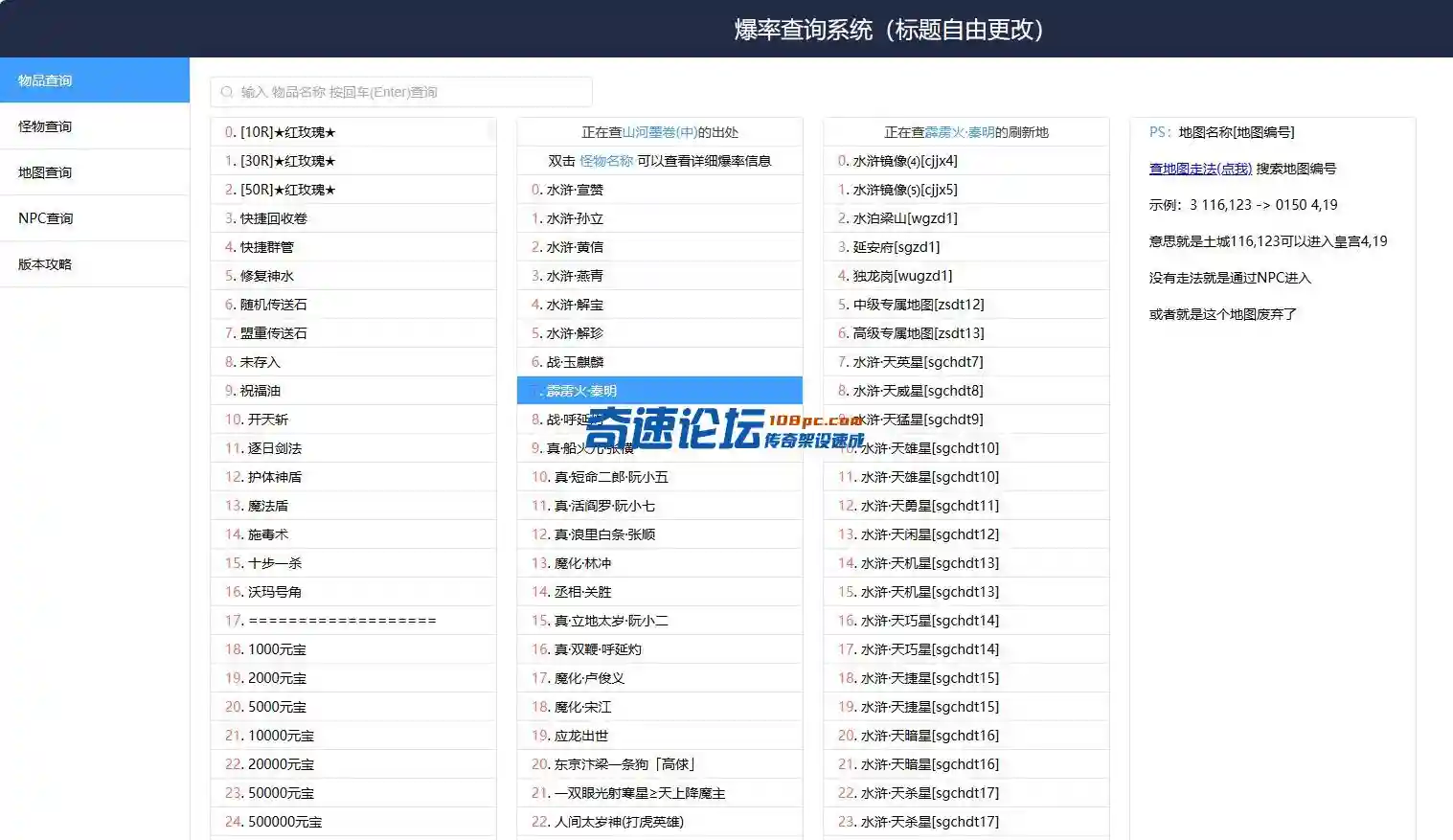This screenshot has height=840, width=1453.
Task: Select 祝福油 in the item list
Action: [x=353, y=391]
